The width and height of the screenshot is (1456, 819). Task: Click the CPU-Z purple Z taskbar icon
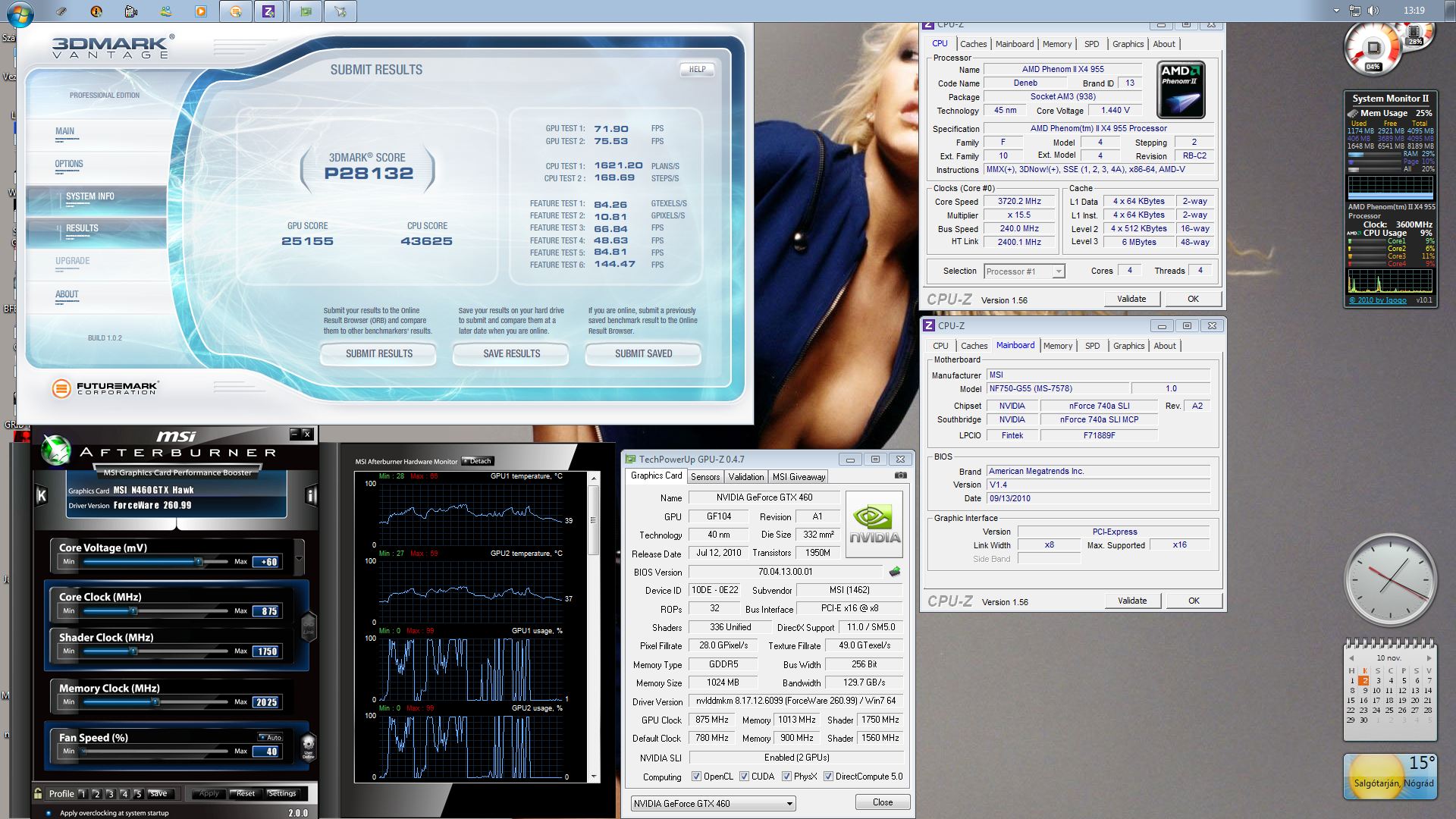(268, 11)
